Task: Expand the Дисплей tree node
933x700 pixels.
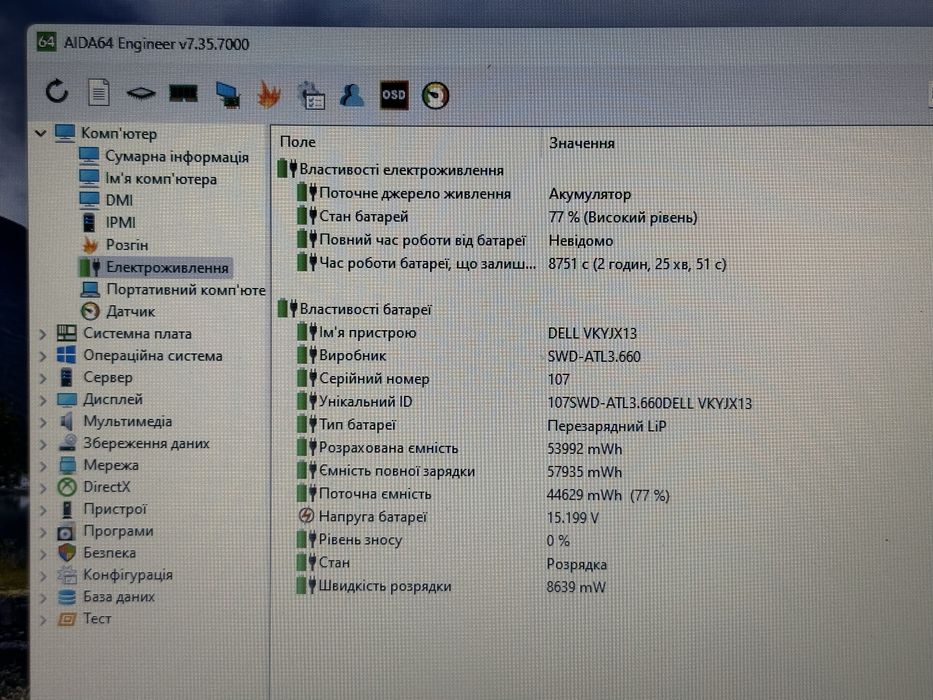Action: (43, 400)
